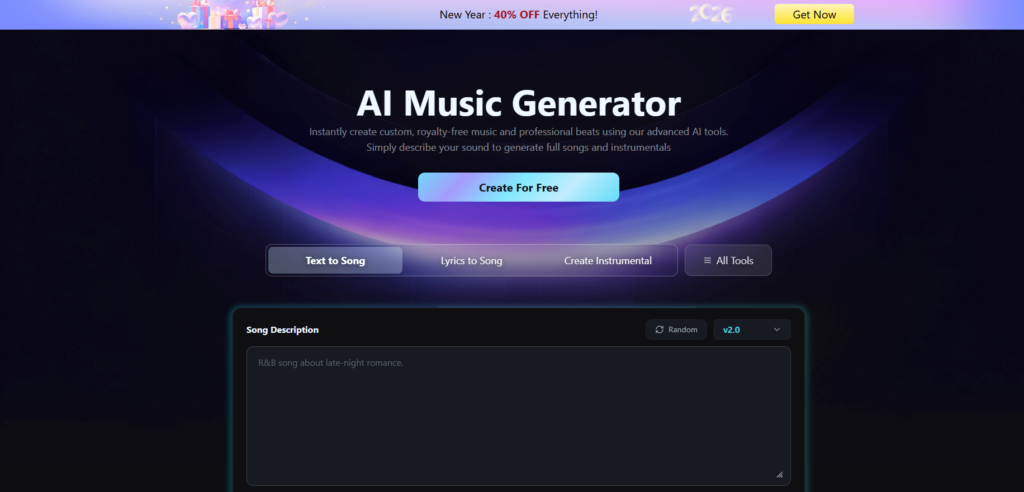Expand the All Tools menu

pyautogui.click(x=728, y=261)
